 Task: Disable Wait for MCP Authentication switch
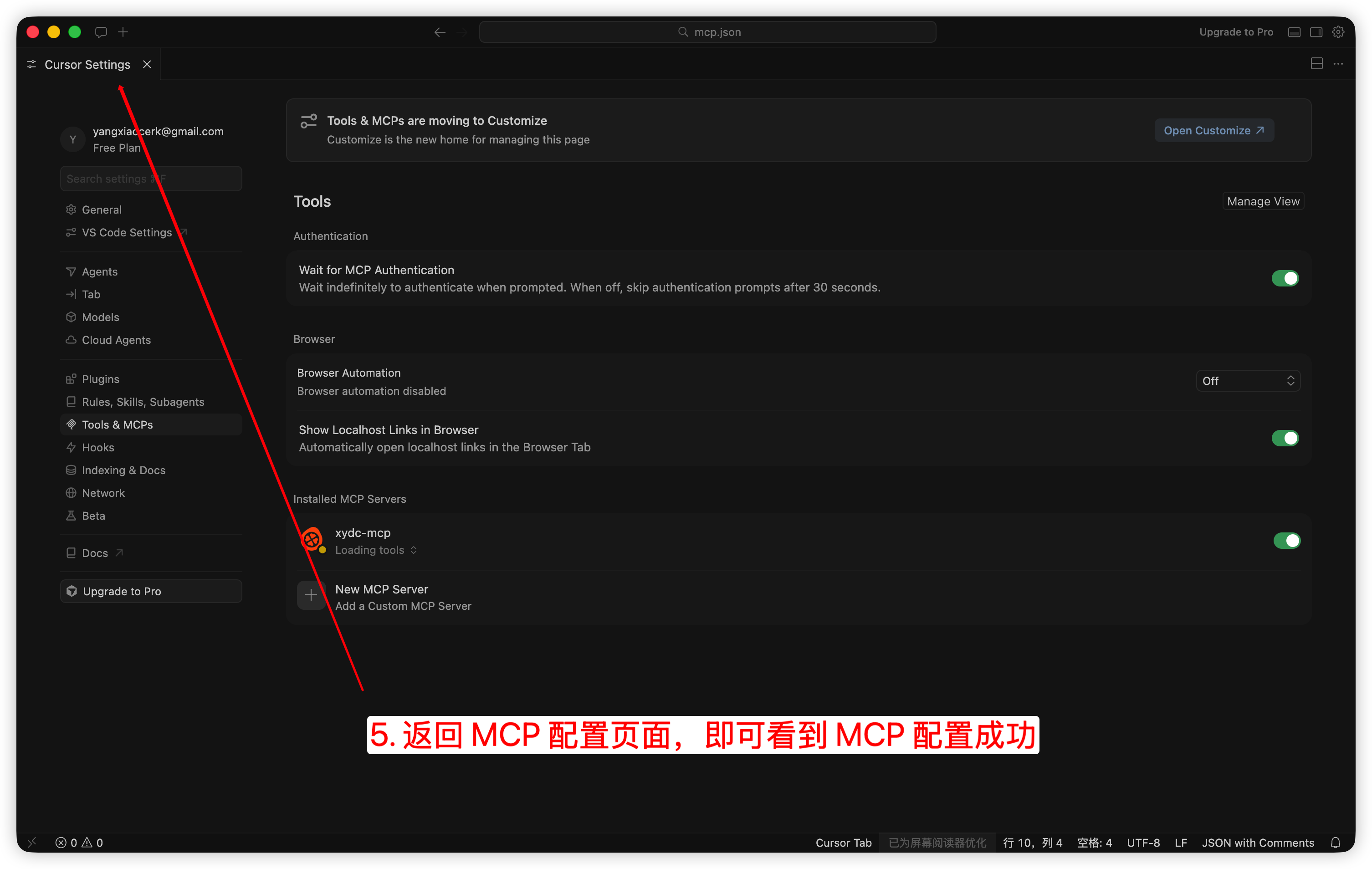point(1285,278)
